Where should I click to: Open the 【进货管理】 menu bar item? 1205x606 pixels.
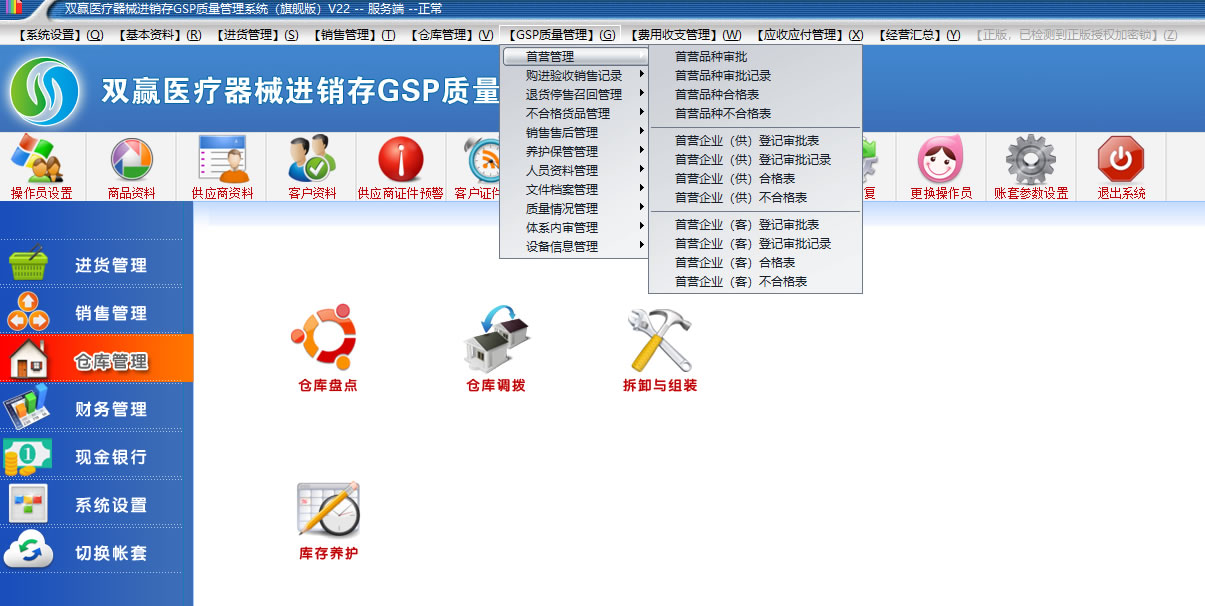coord(256,35)
